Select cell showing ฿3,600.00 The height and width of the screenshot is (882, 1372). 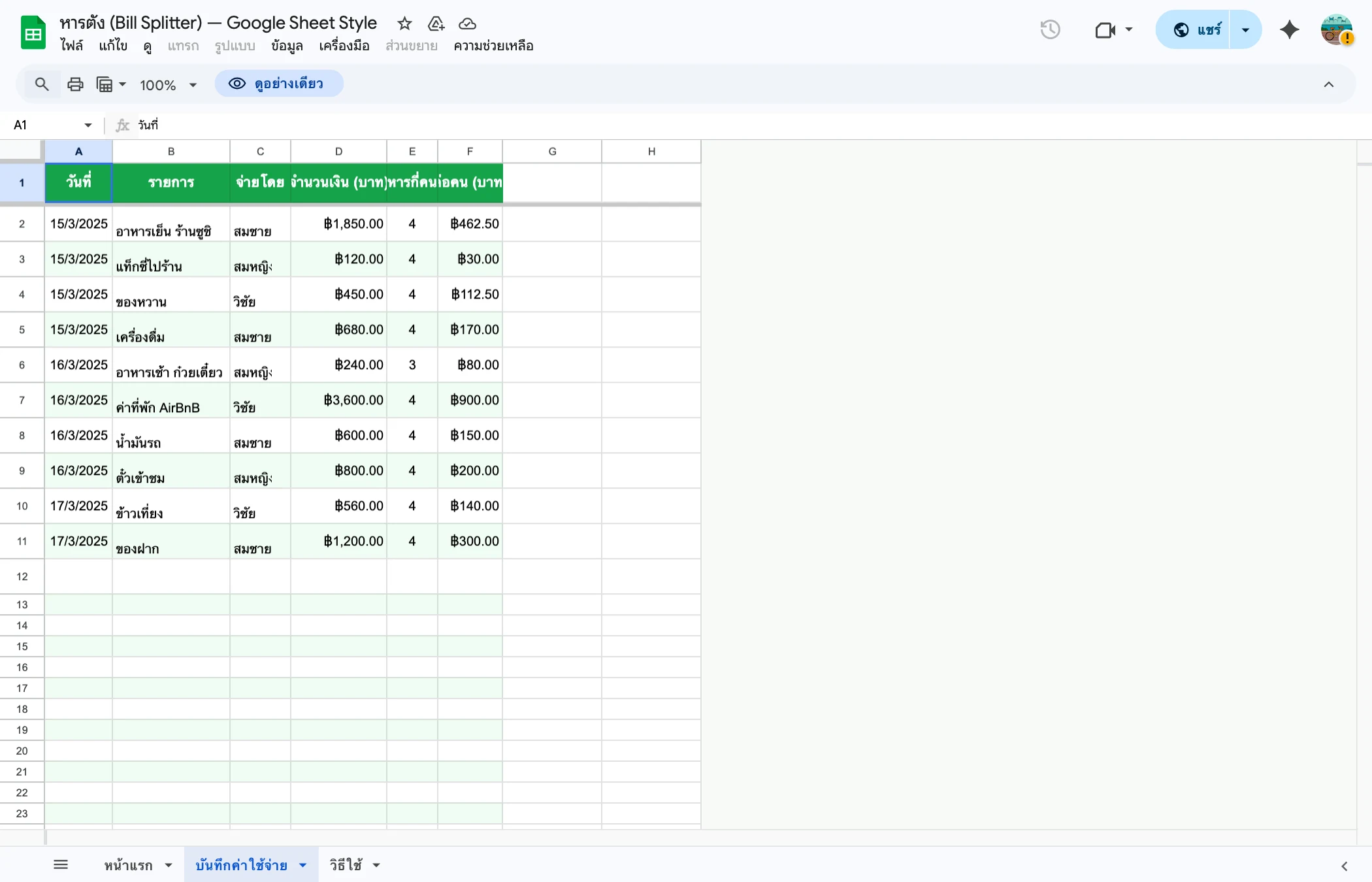(338, 400)
